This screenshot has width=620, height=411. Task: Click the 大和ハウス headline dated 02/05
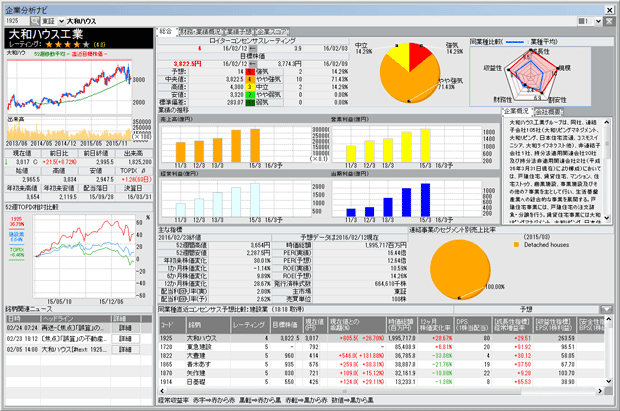pyautogui.click(x=74, y=350)
